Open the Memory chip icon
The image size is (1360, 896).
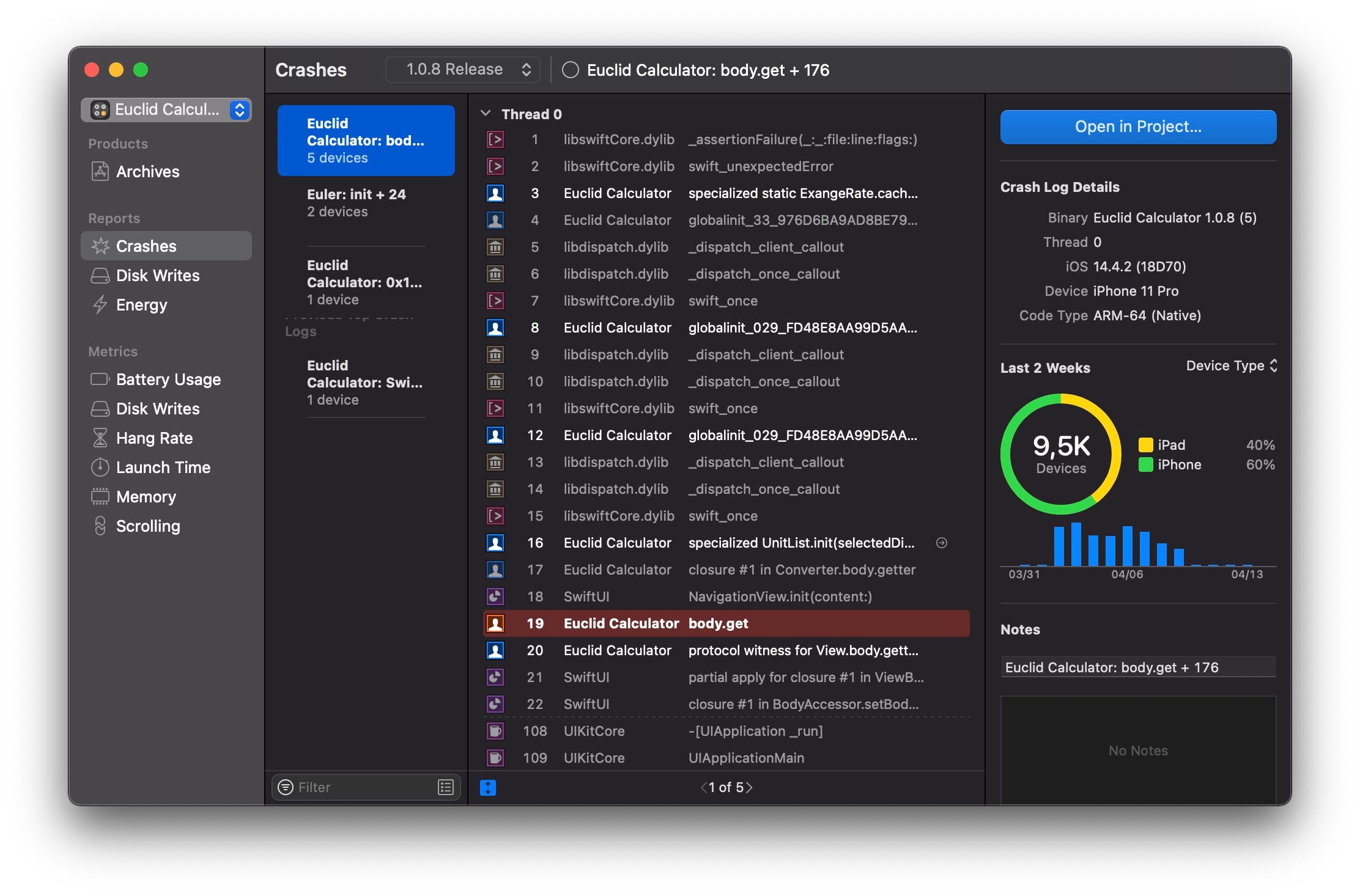tap(100, 497)
